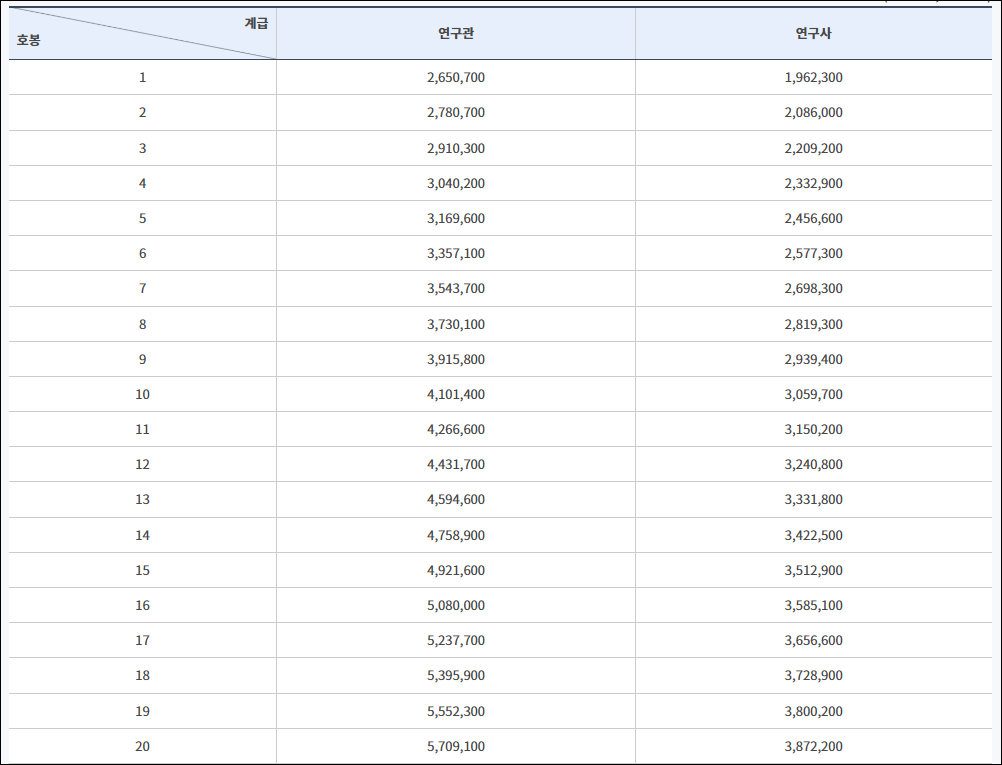Select the cell with 2,456,600
This screenshot has width=1002, height=765.
tap(813, 219)
